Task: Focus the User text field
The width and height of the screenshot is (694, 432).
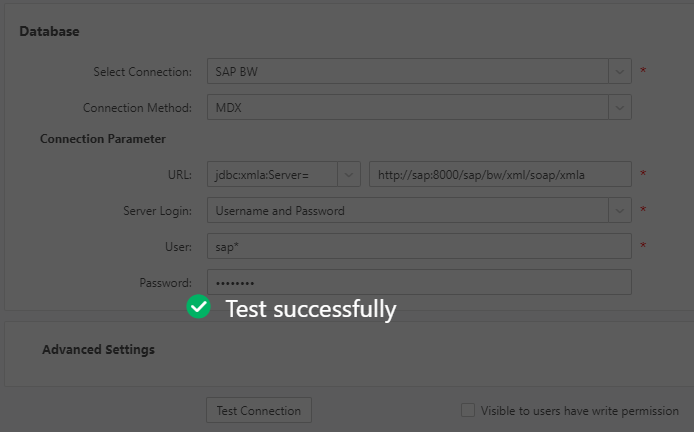Action: [x=419, y=247]
